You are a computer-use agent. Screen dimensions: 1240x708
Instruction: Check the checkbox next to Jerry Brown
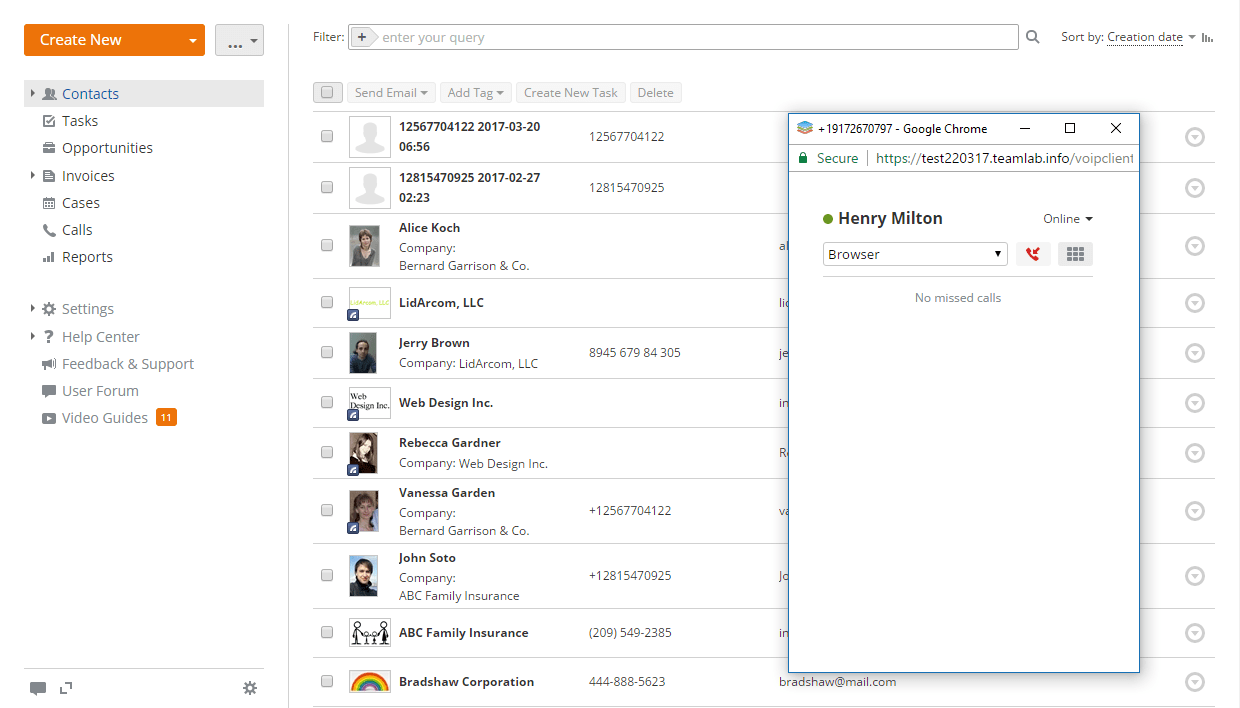tap(327, 352)
